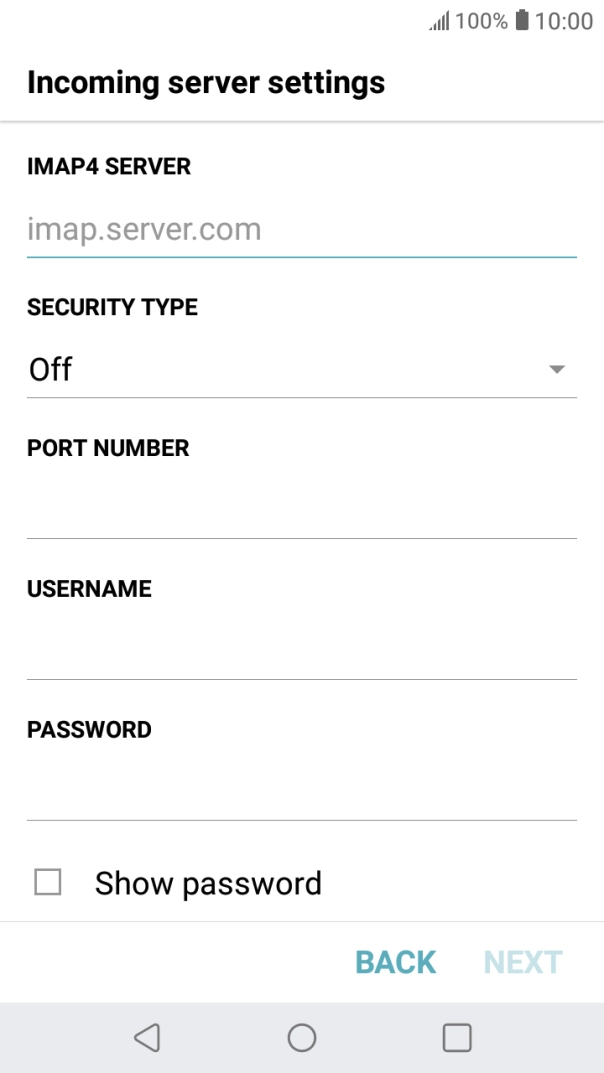Enable the Show password checkbox
Viewport: 604px width, 1073px height.
pyautogui.click(x=47, y=882)
